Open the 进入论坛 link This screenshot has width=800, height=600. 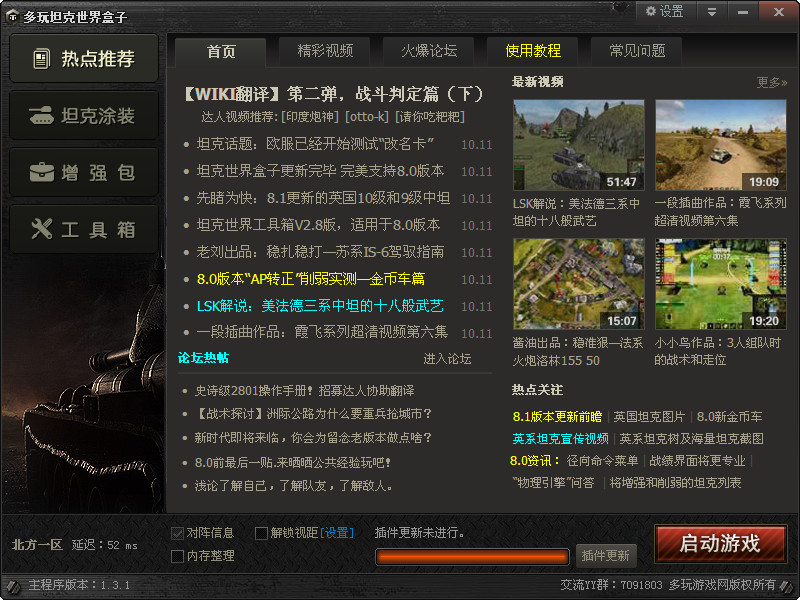pos(447,359)
